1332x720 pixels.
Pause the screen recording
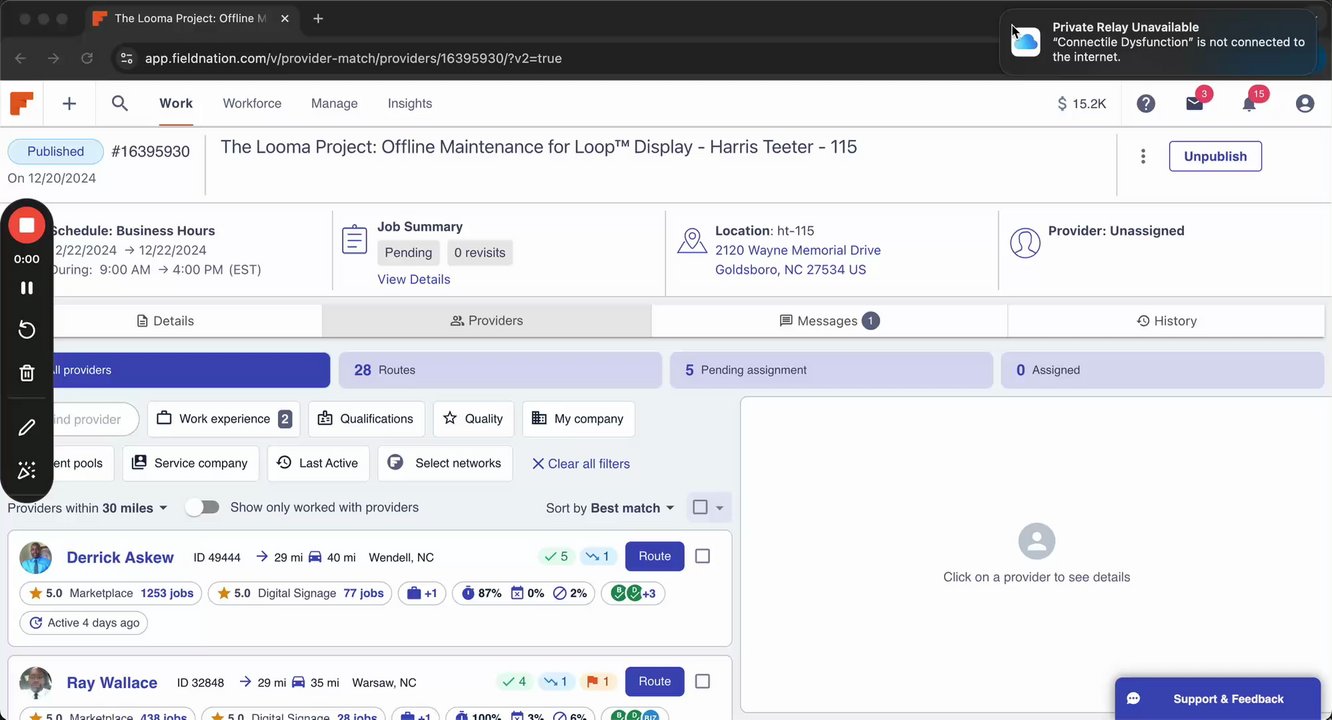tap(27, 288)
